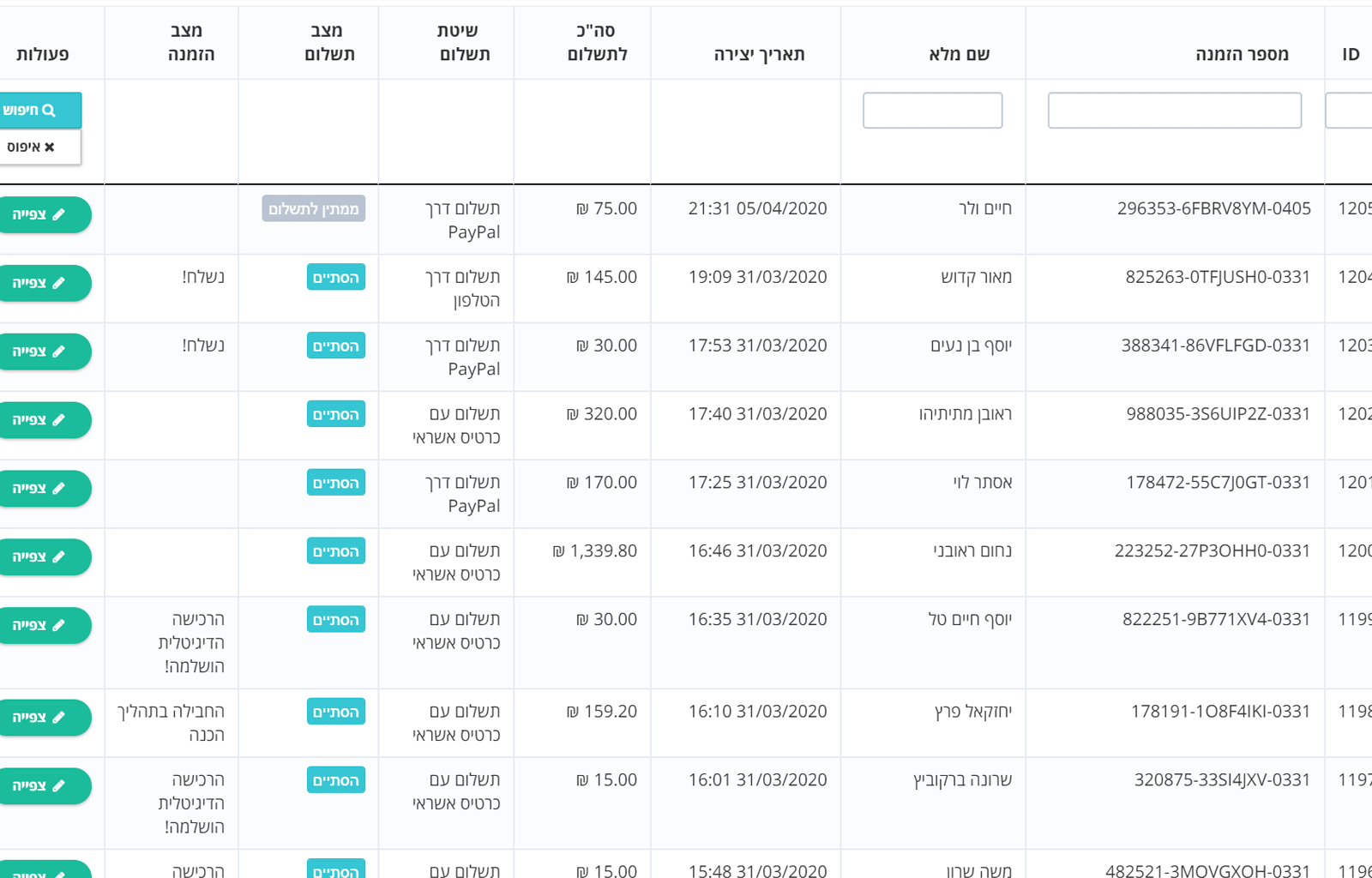This screenshot has width=1372, height=878.
Task: Click order number 388341-86VFLFGD-0331
Action: click(1216, 346)
